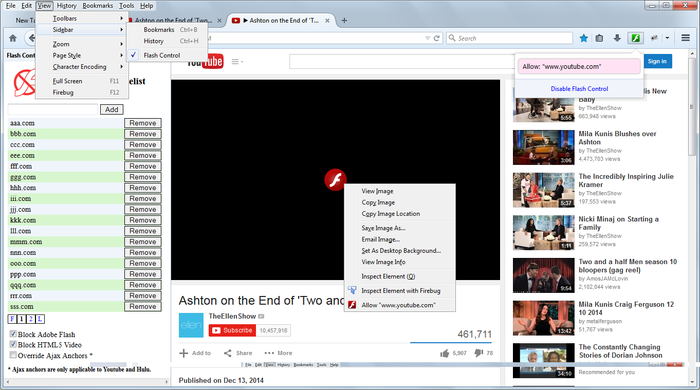Uncheck Flash Control in Sidebar submenu
This screenshot has height=390, width=700.
click(x=167, y=55)
